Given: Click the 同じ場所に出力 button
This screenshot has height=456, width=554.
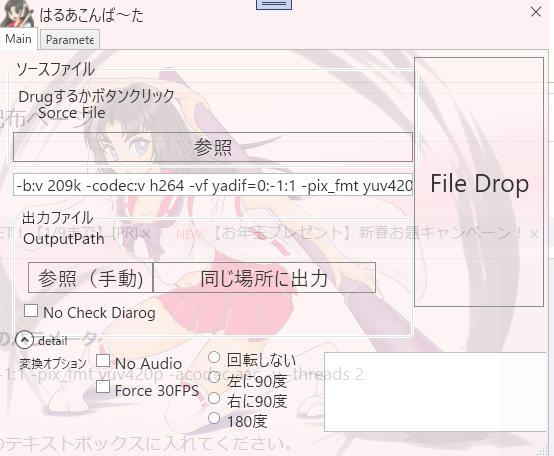Looking at the screenshot, I should tap(264, 278).
